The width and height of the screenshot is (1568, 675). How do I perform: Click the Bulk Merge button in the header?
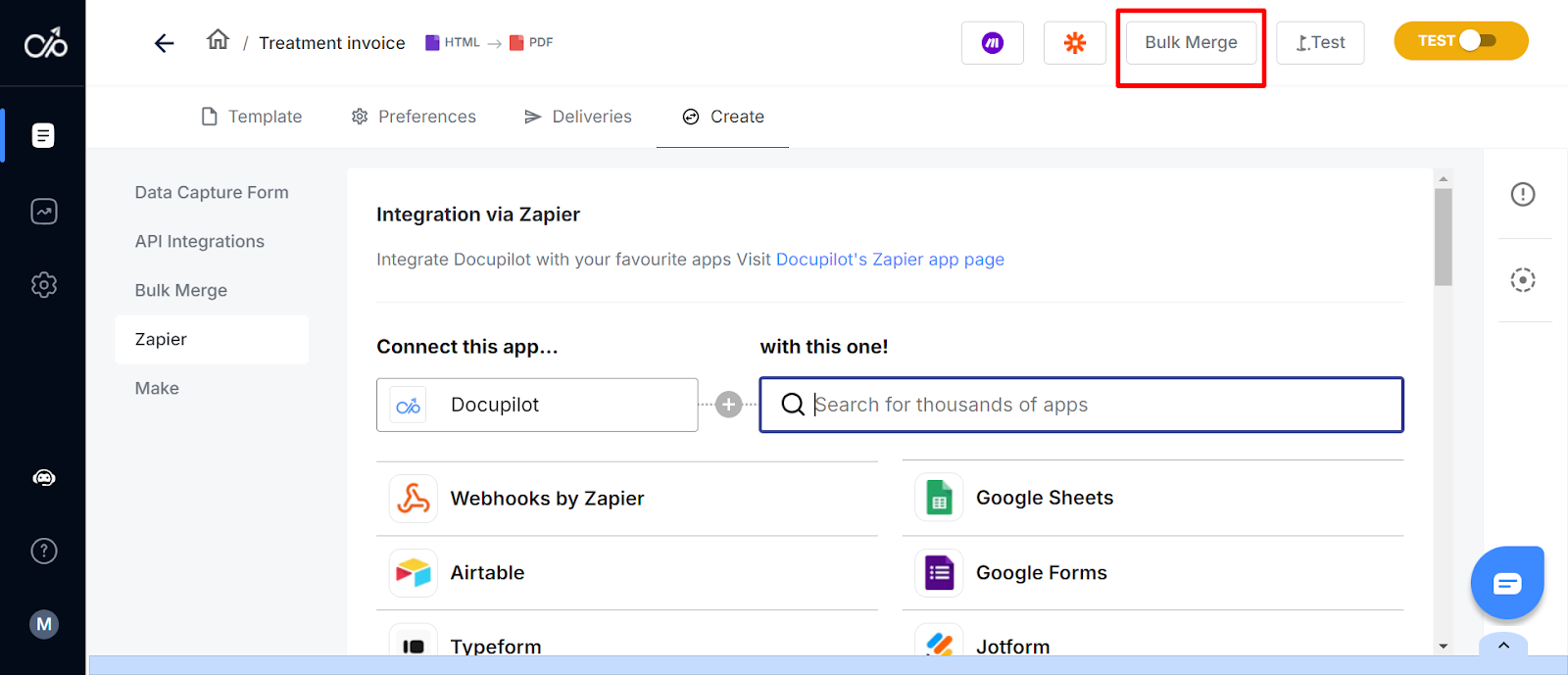1191,43
